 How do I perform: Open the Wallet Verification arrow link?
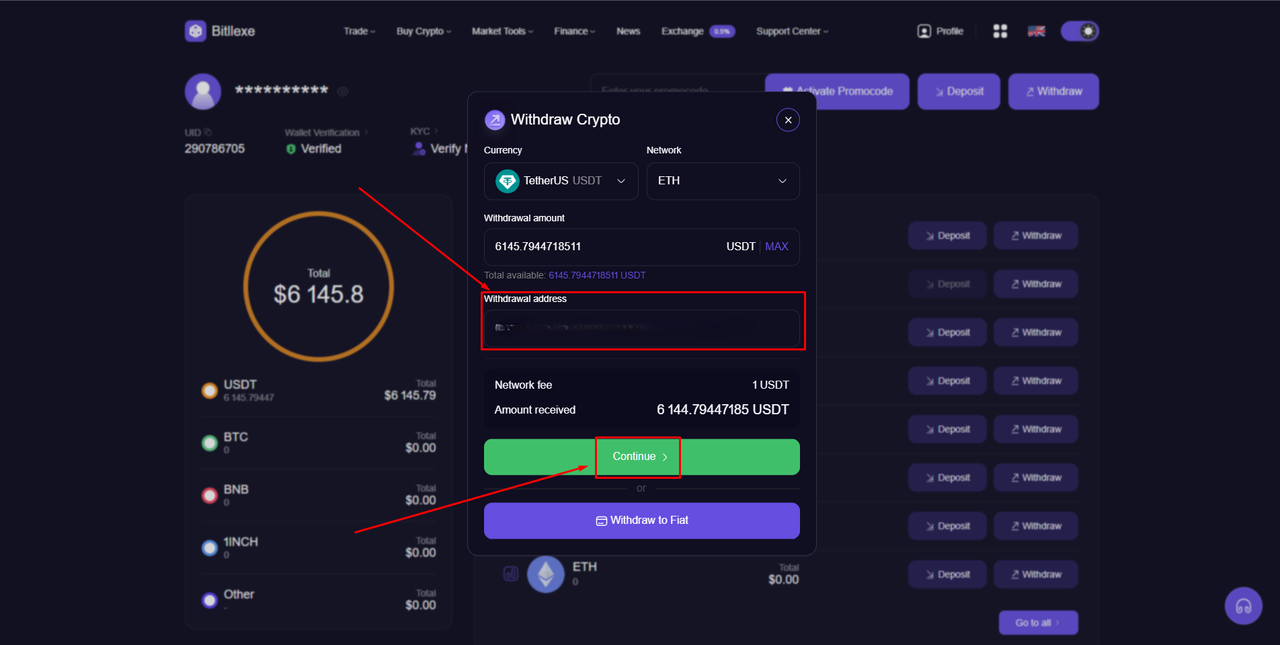[366, 132]
